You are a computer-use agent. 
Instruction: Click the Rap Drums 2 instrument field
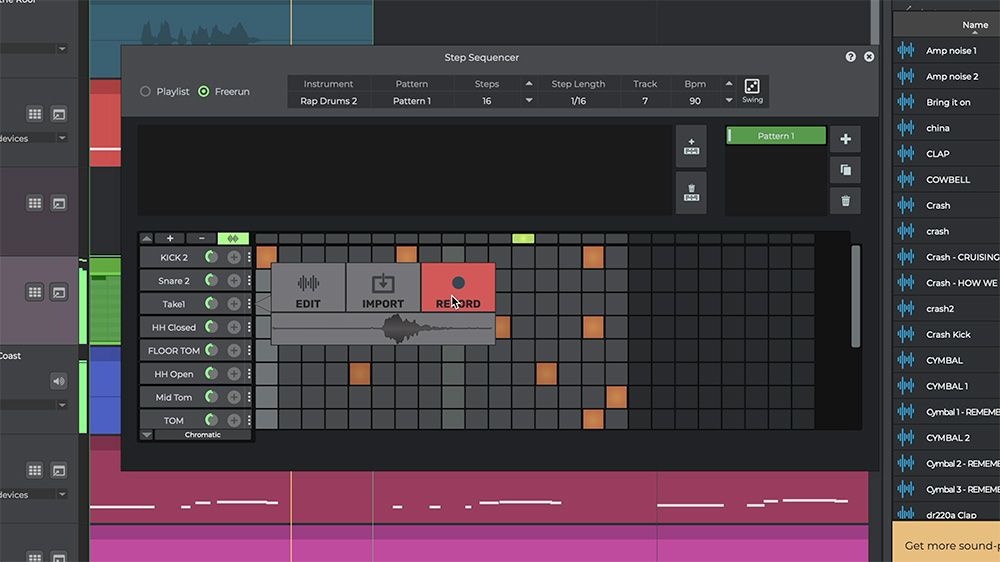click(328, 101)
